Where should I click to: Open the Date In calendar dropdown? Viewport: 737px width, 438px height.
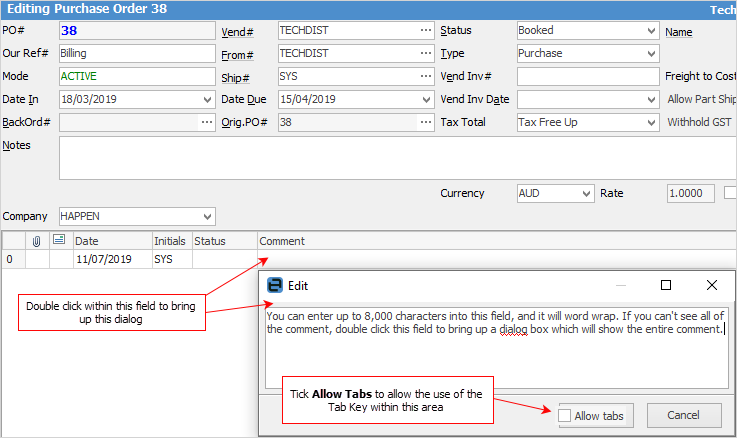207,99
